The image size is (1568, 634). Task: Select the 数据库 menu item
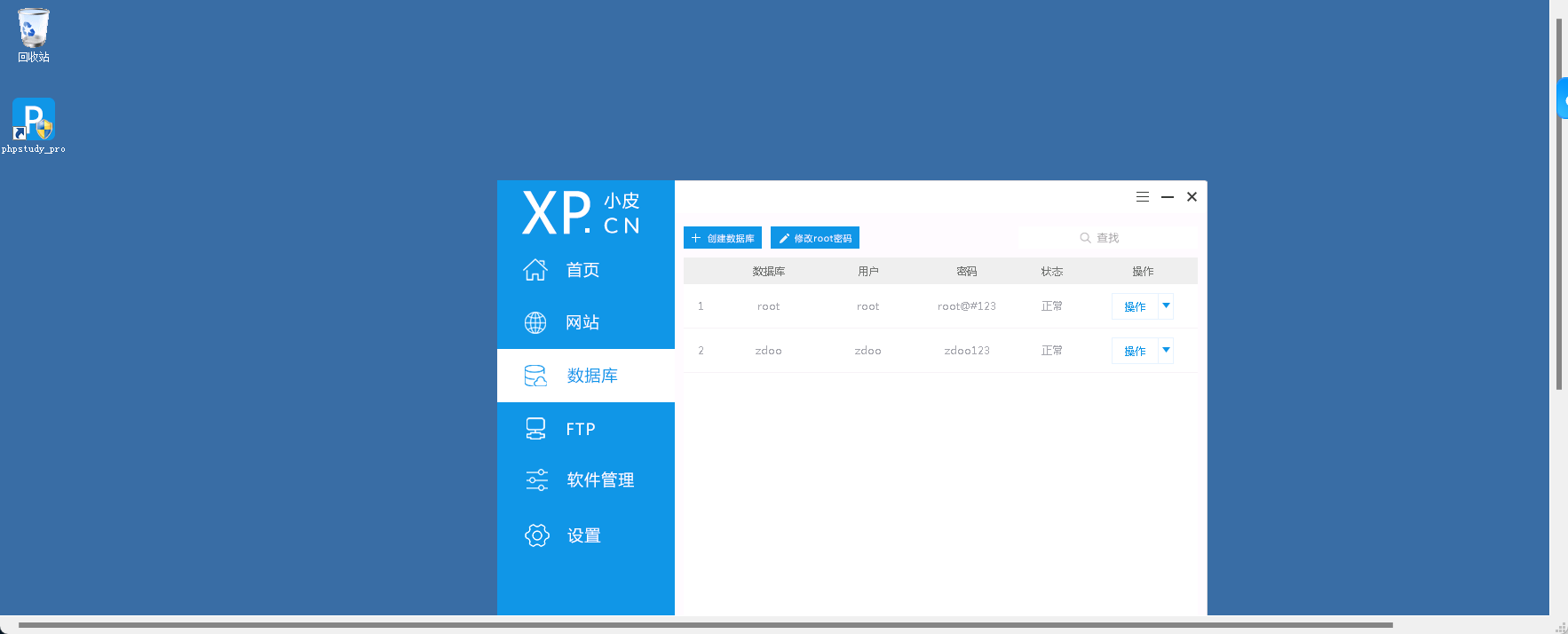click(586, 376)
